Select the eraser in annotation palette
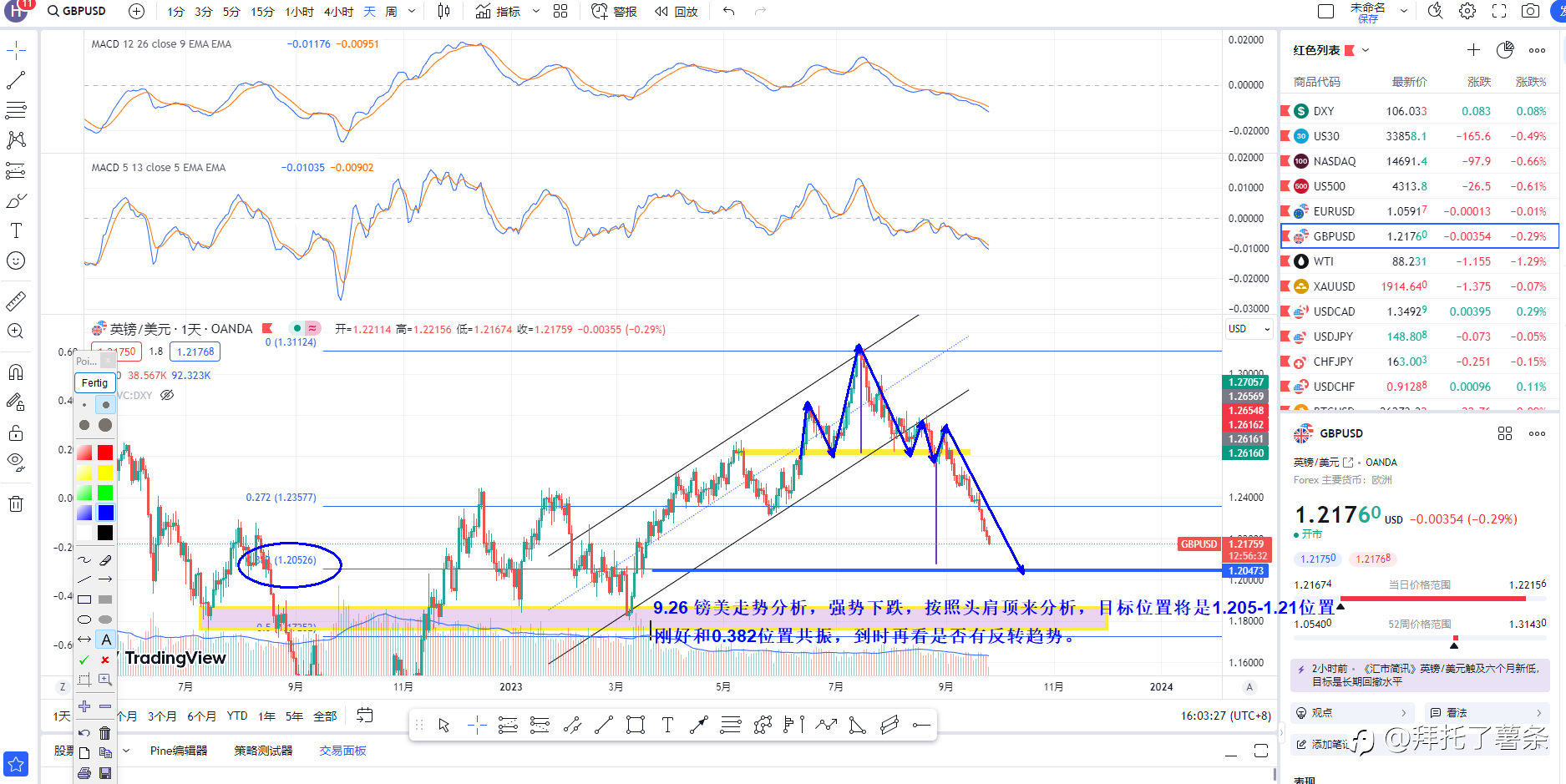Viewport: 1566px width, 784px height. (x=105, y=559)
